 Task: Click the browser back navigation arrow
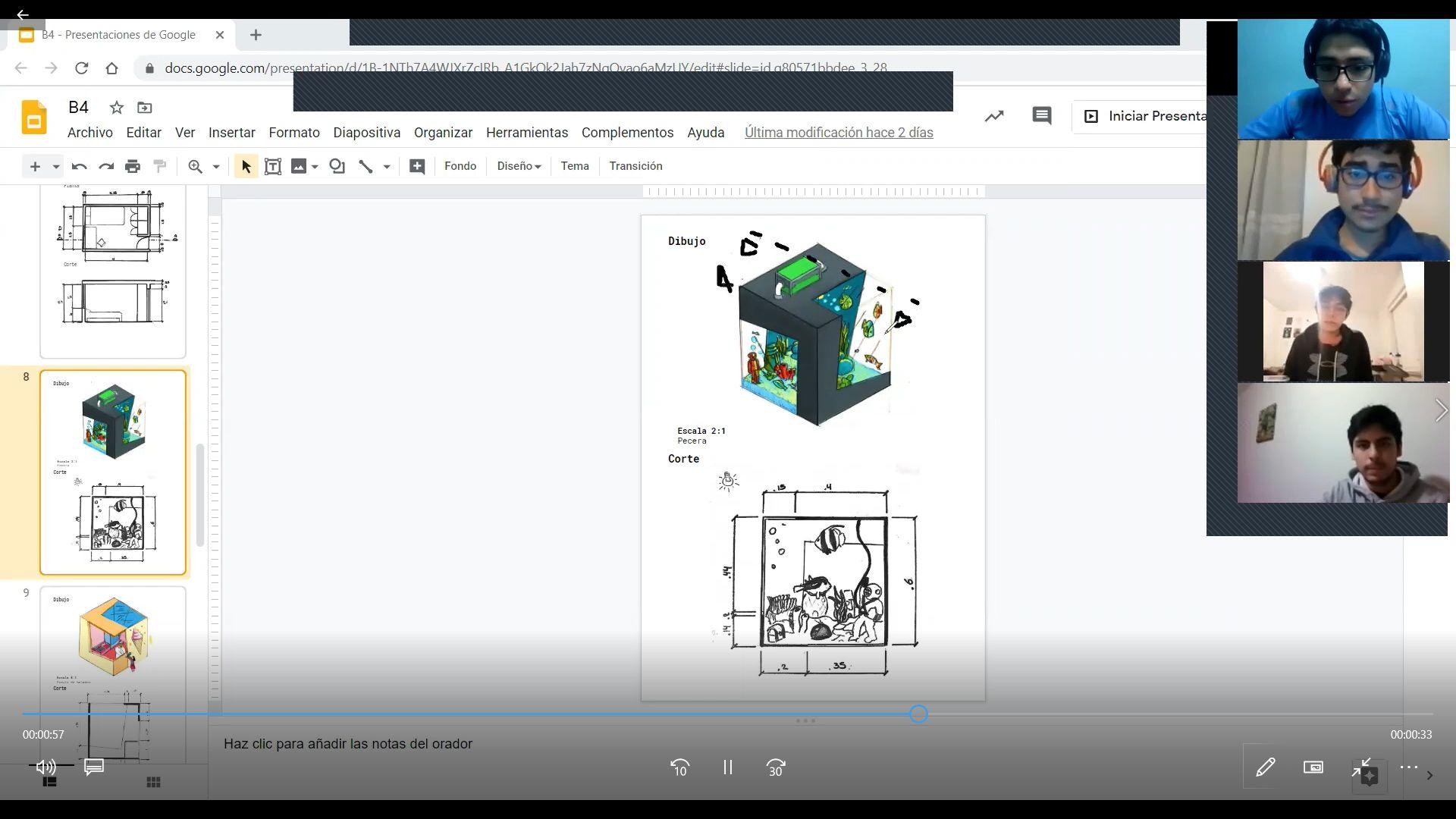pos(21,68)
